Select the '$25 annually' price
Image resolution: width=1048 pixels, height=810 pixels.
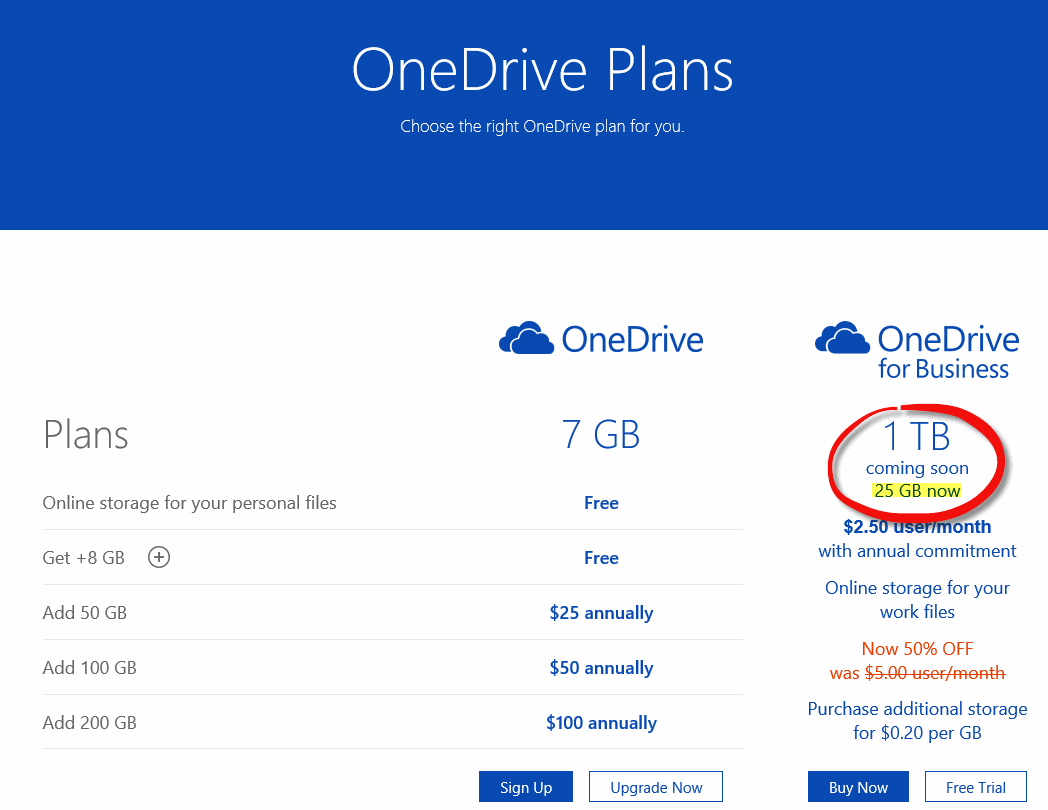click(602, 612)
